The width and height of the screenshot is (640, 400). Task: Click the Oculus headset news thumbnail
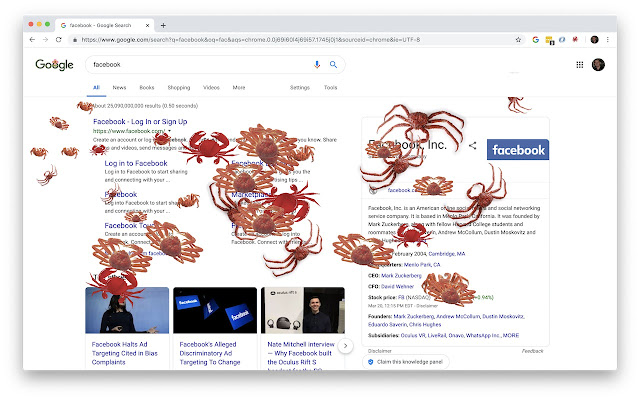(x=303, y=310)
